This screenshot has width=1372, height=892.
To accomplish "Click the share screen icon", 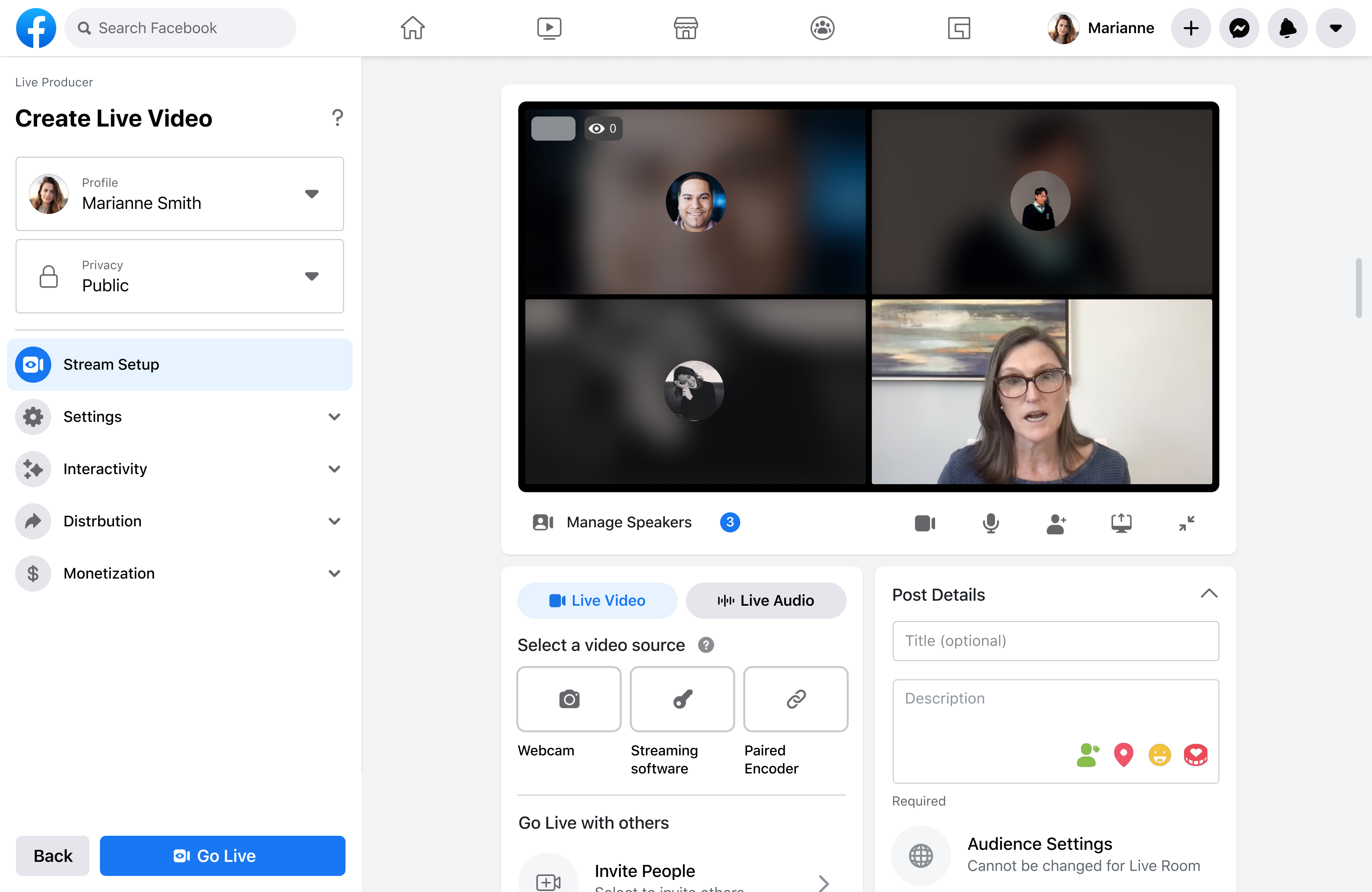I will coord(1121,524).
